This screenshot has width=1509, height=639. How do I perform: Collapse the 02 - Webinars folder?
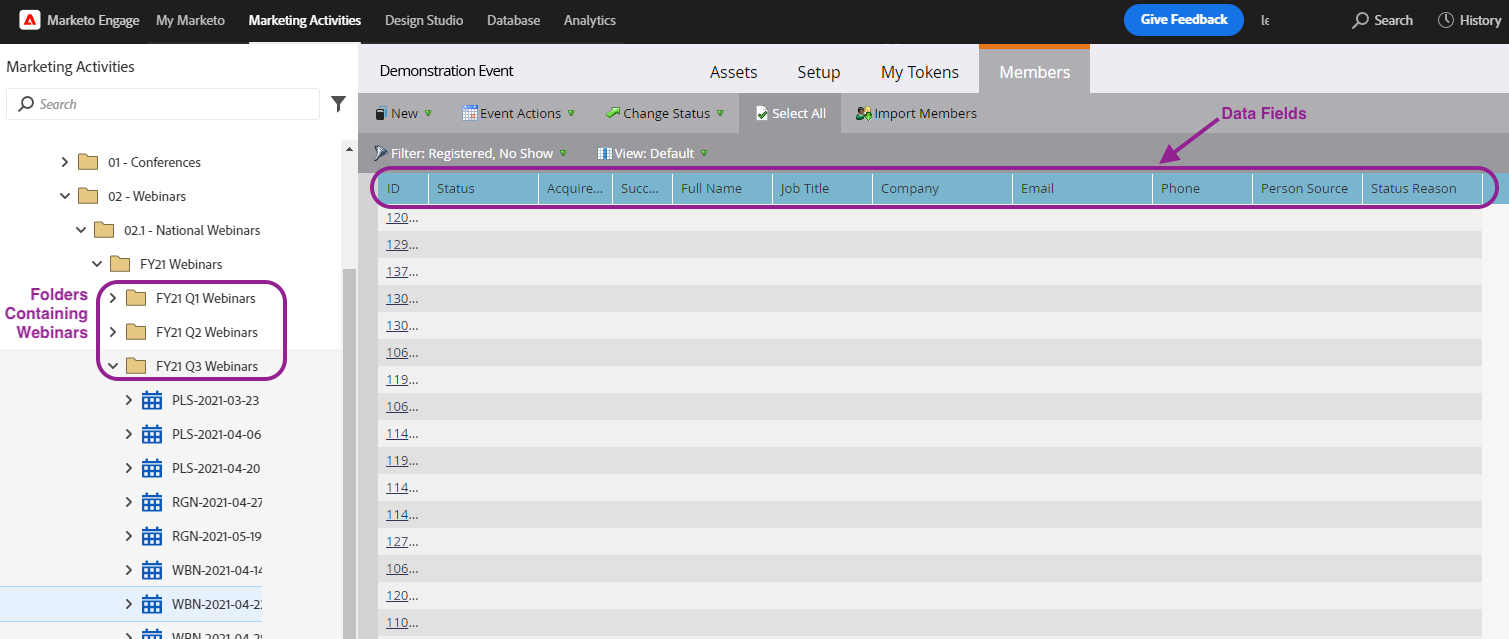click(65, 196)
